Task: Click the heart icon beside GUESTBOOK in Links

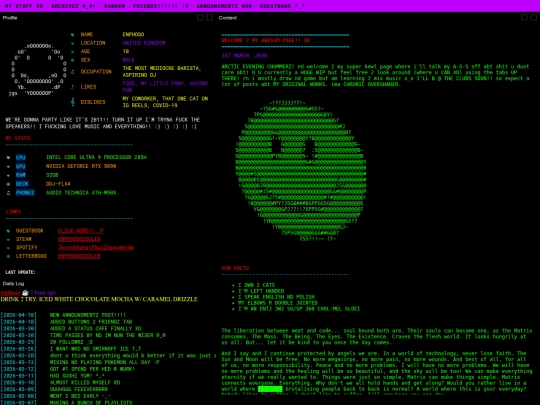Action: point(8,231)
